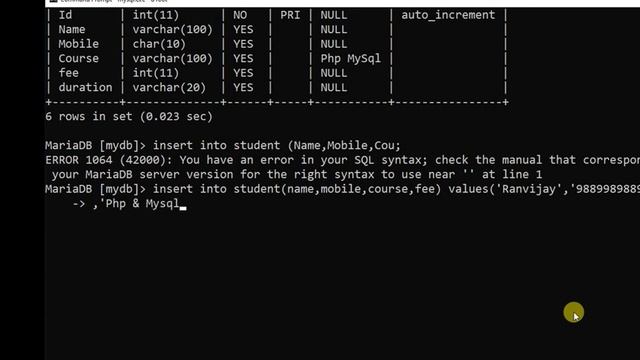
Task: Click the '->' continuation prompt
Action: click(x=78, y=203)
